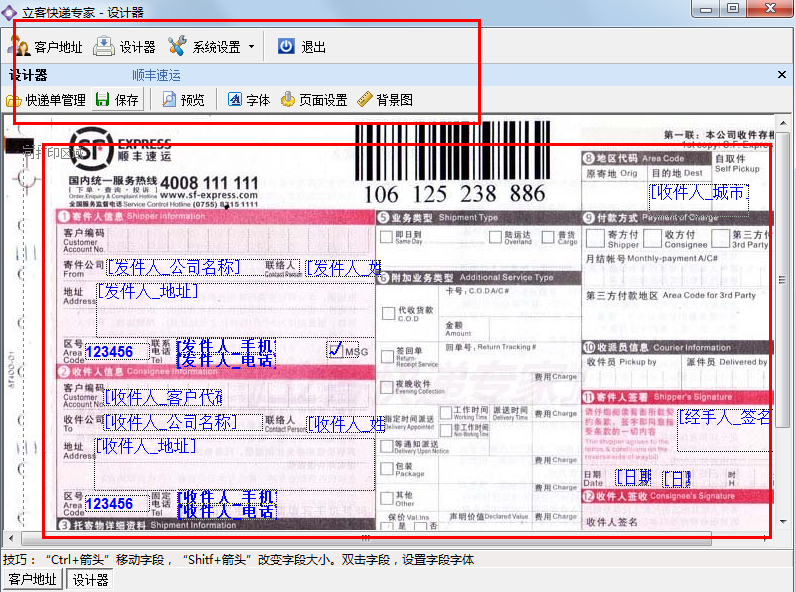Select the [日期] date field
Image resolution: width=796 pixels, height=592 pixels.
(634, 478)
